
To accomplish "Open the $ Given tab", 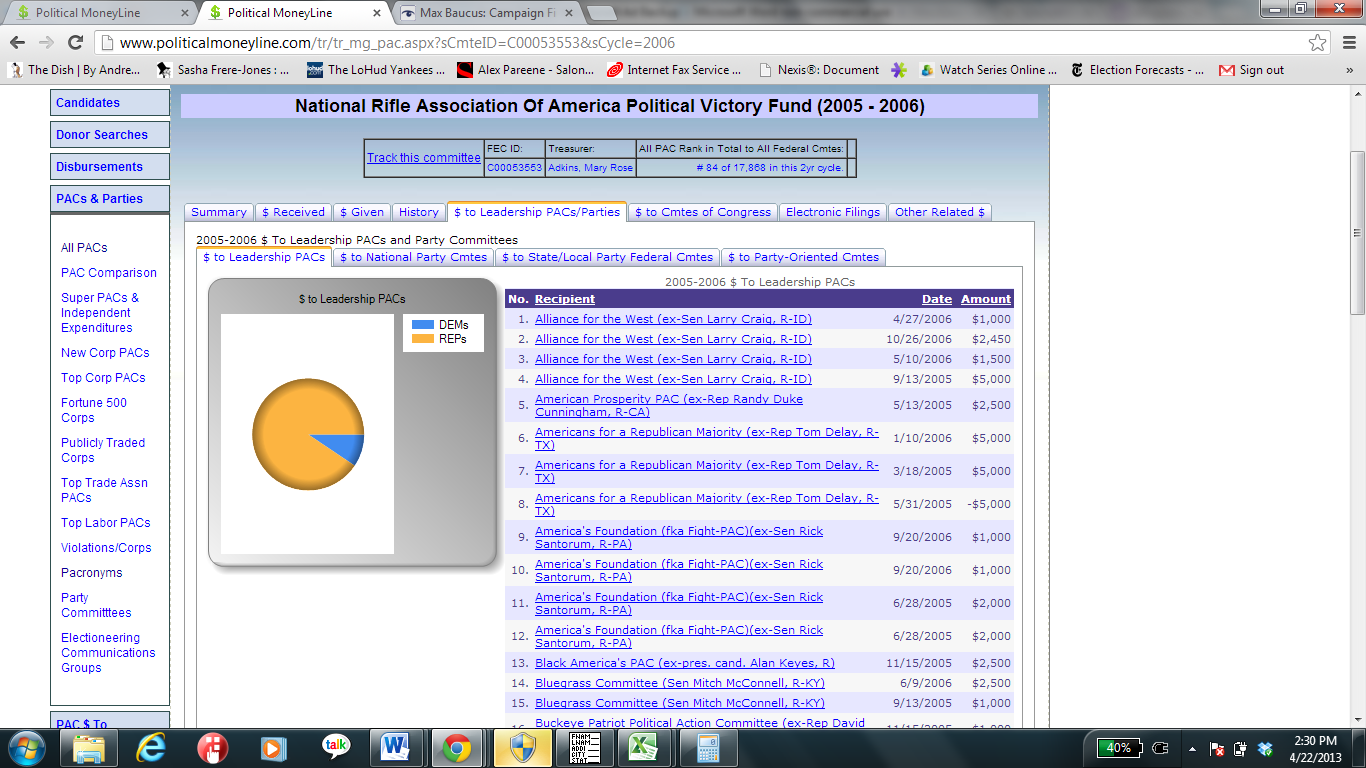I will click(x=361, y=212).
